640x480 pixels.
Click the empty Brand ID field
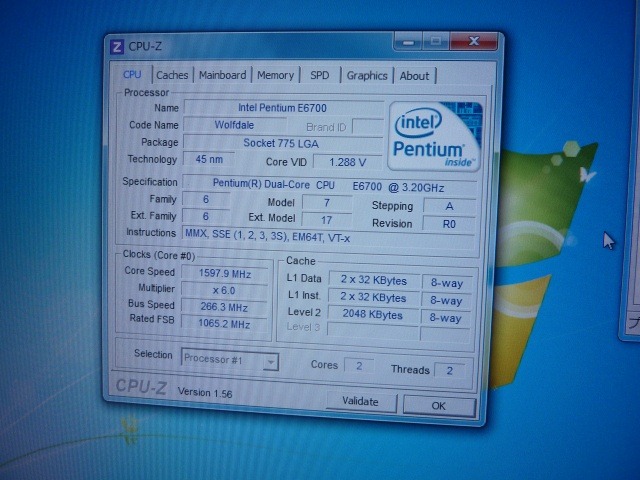coord(368,127)
